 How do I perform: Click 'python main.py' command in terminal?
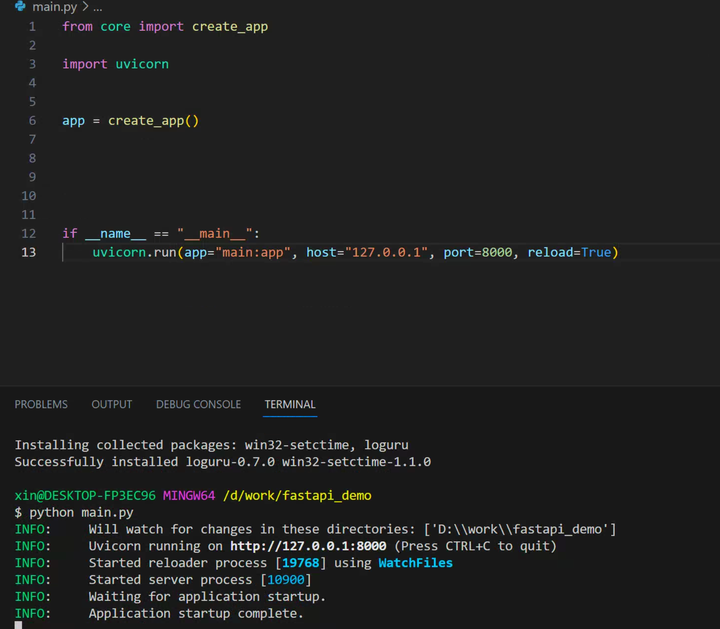coord(81,512)
